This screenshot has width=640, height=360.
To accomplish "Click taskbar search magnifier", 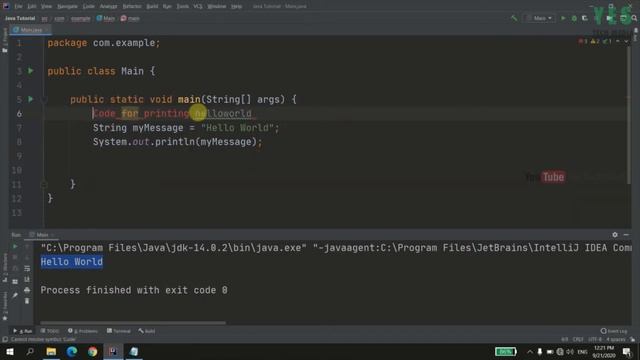I will click(30, 351).
